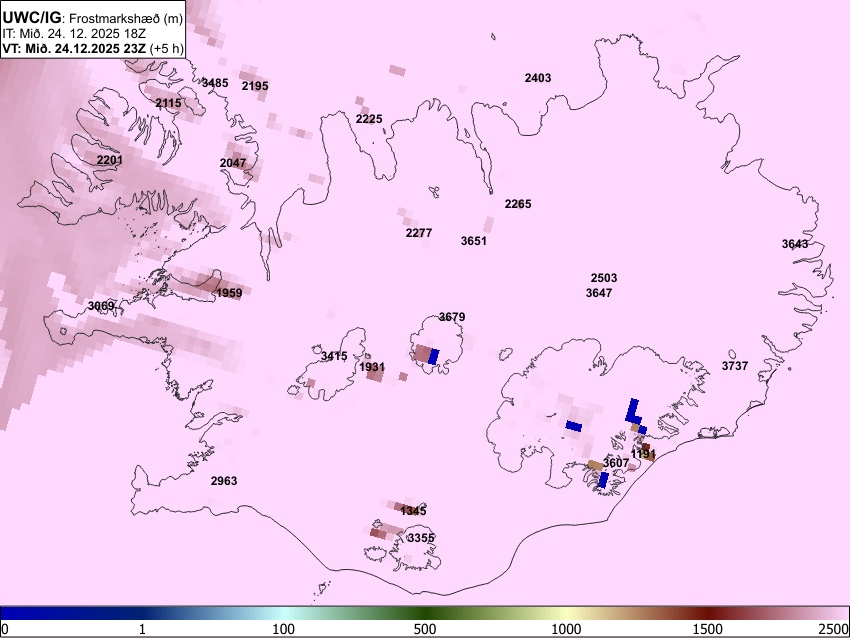Select the label 1959 in the west
Viewport: 850px width, 638px height.
[x=229, y=293]
